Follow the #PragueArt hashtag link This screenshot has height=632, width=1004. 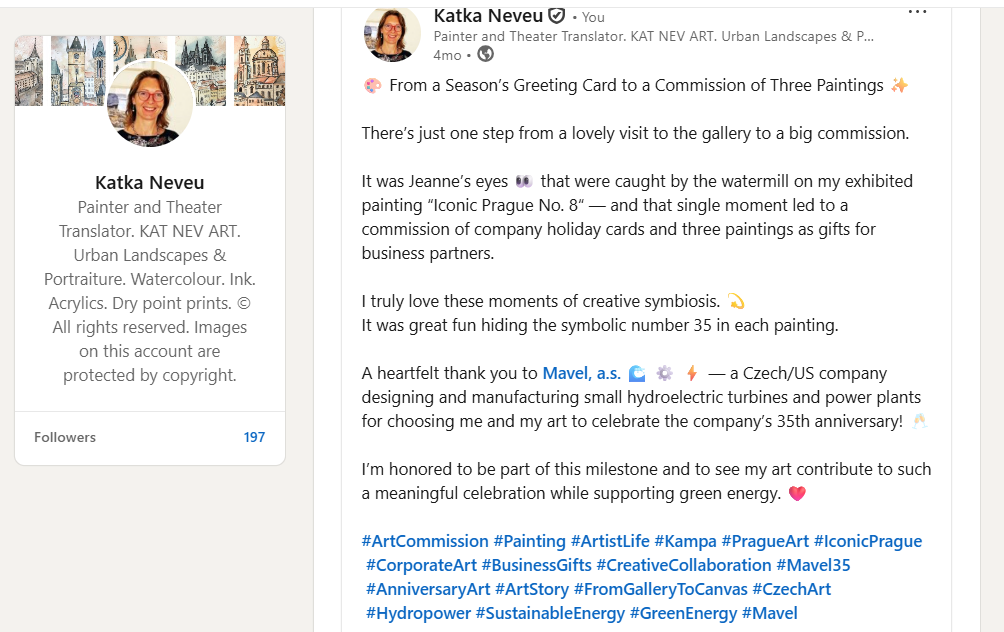pos(765,541)
